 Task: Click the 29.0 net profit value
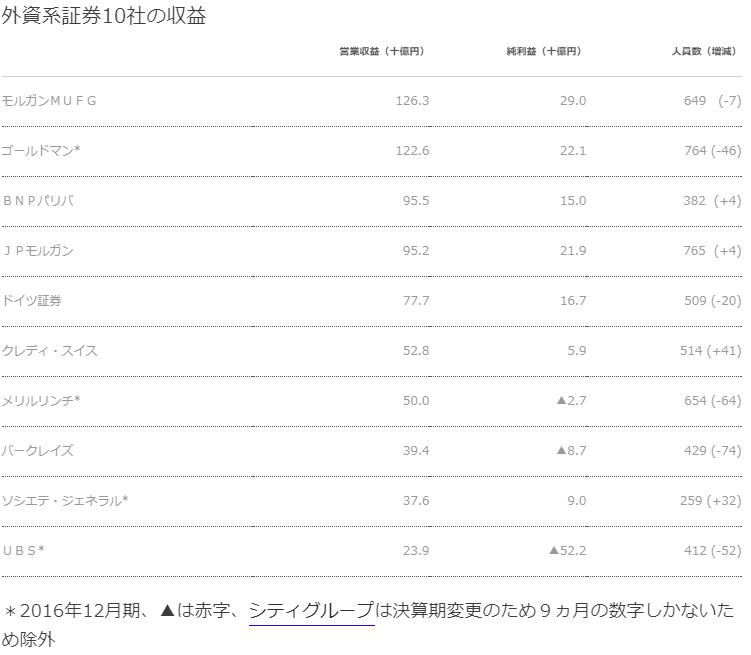coord(573,101)
